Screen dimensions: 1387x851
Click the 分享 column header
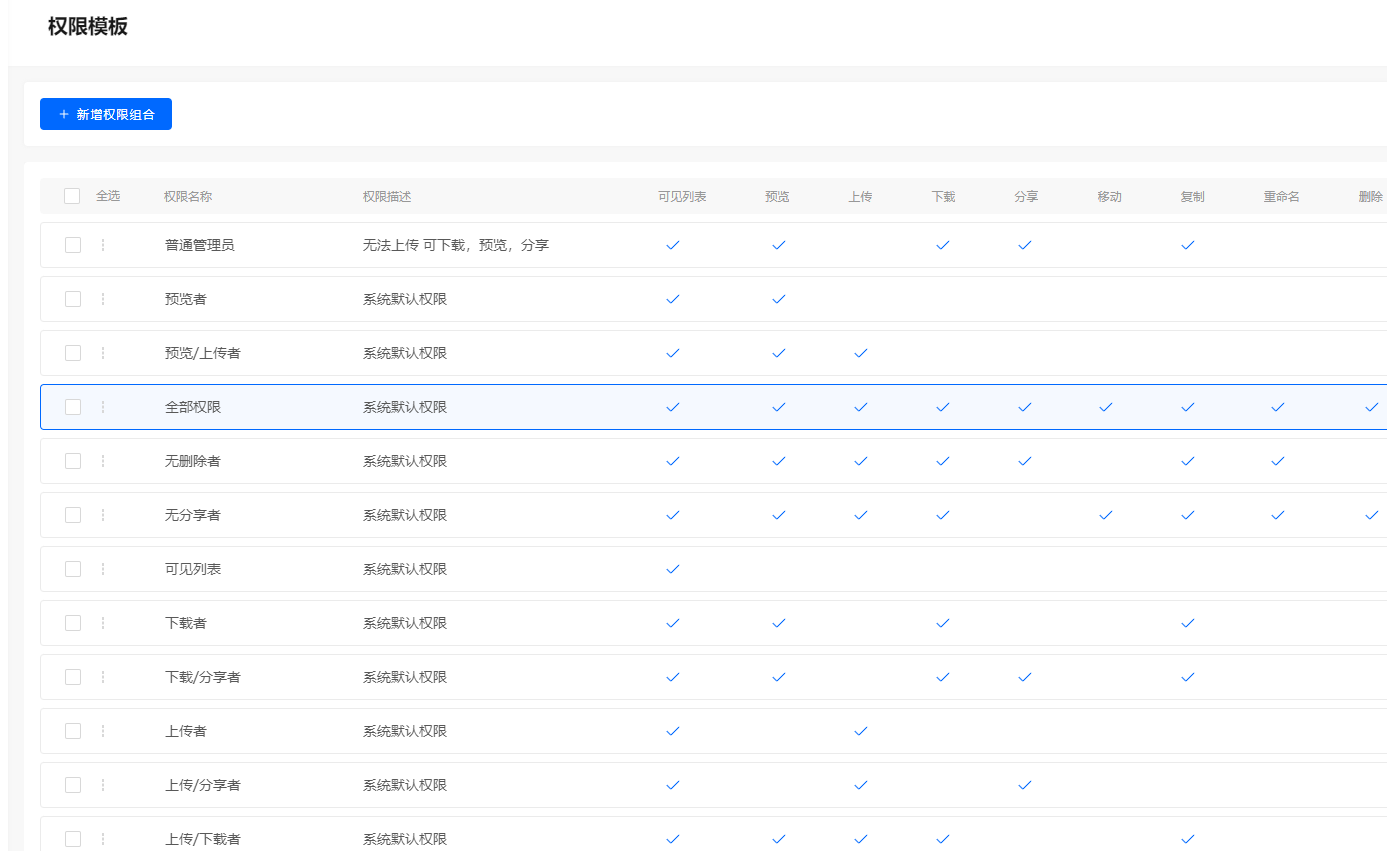pyautogui.click(x=1026, y=197)
